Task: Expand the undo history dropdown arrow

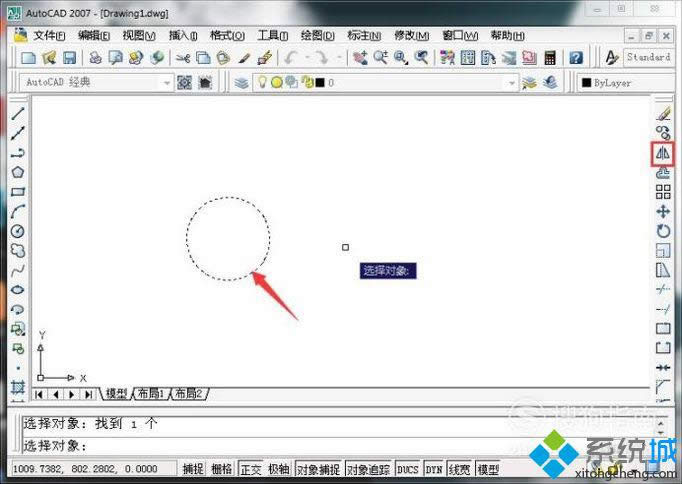Action: click(307, 57)
